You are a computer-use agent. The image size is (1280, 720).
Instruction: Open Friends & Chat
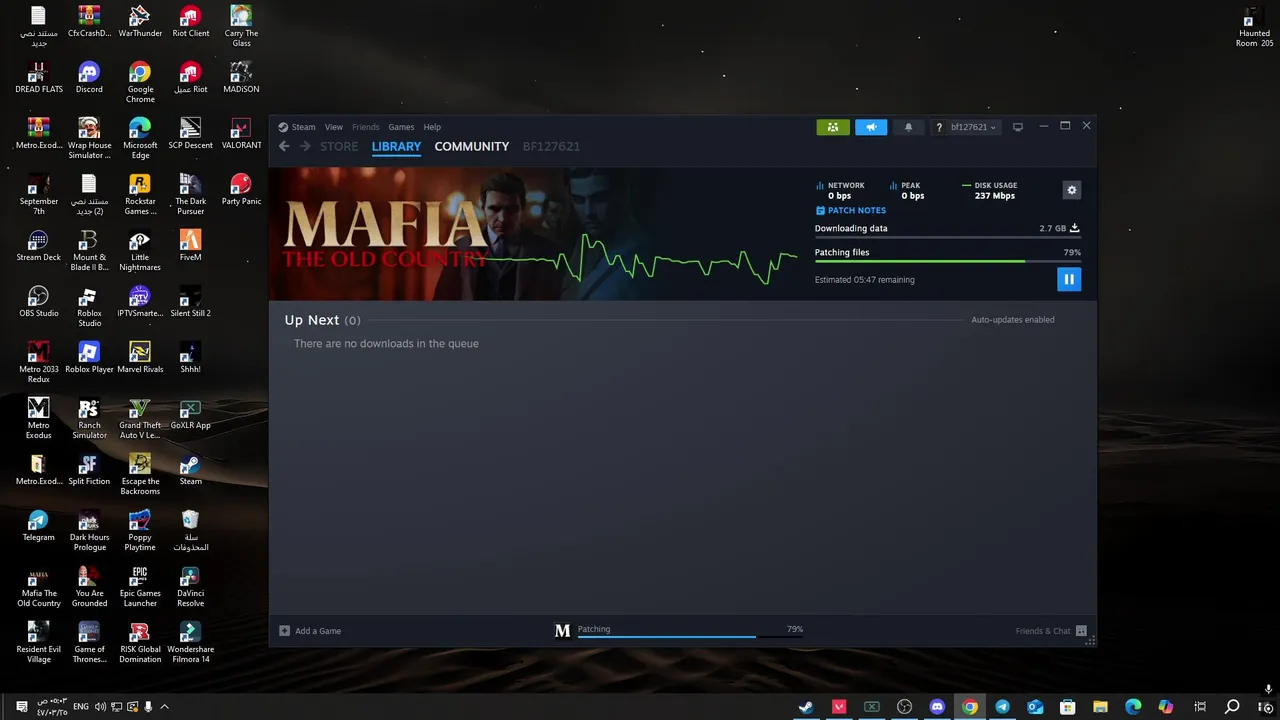pos(1051,631)
